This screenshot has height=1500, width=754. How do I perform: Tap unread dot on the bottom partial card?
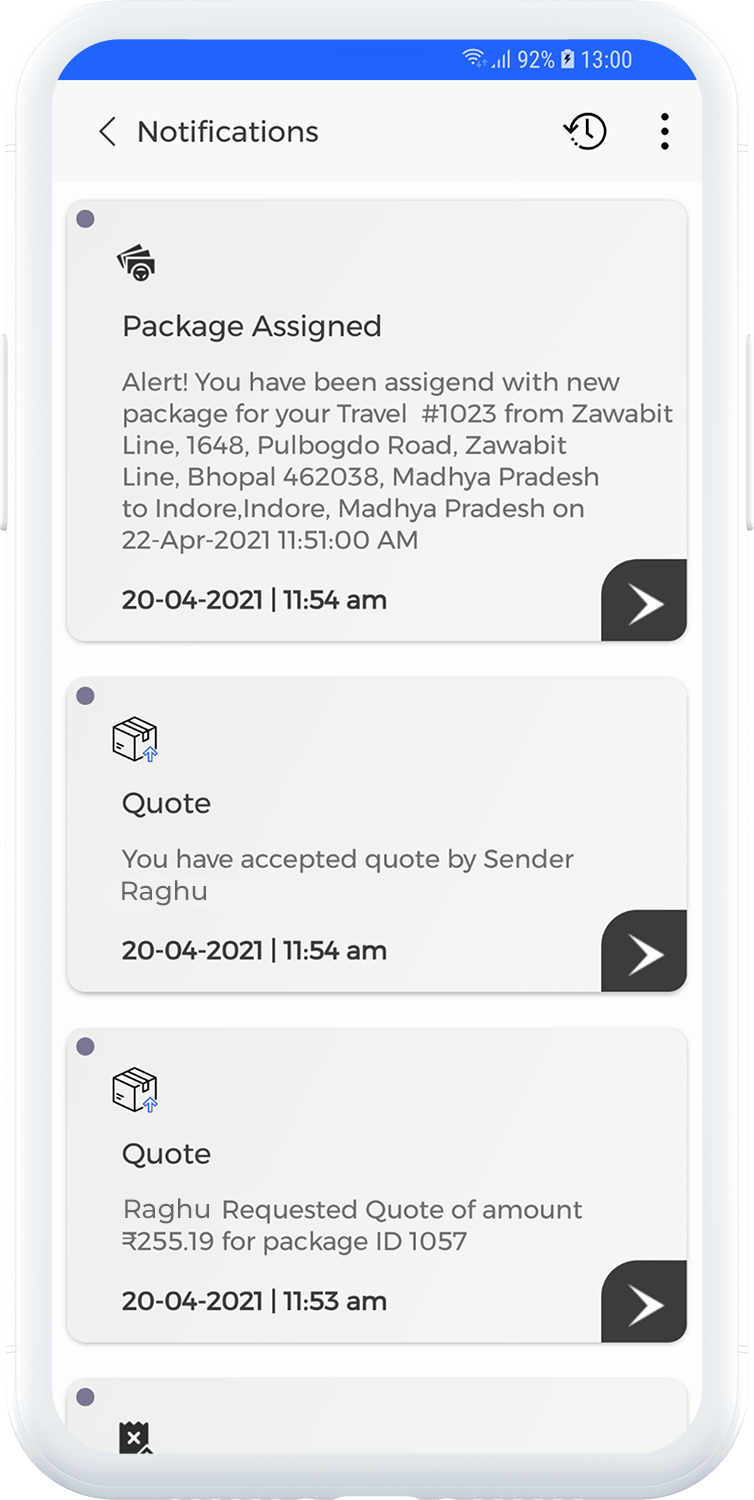coord(86,1397)
